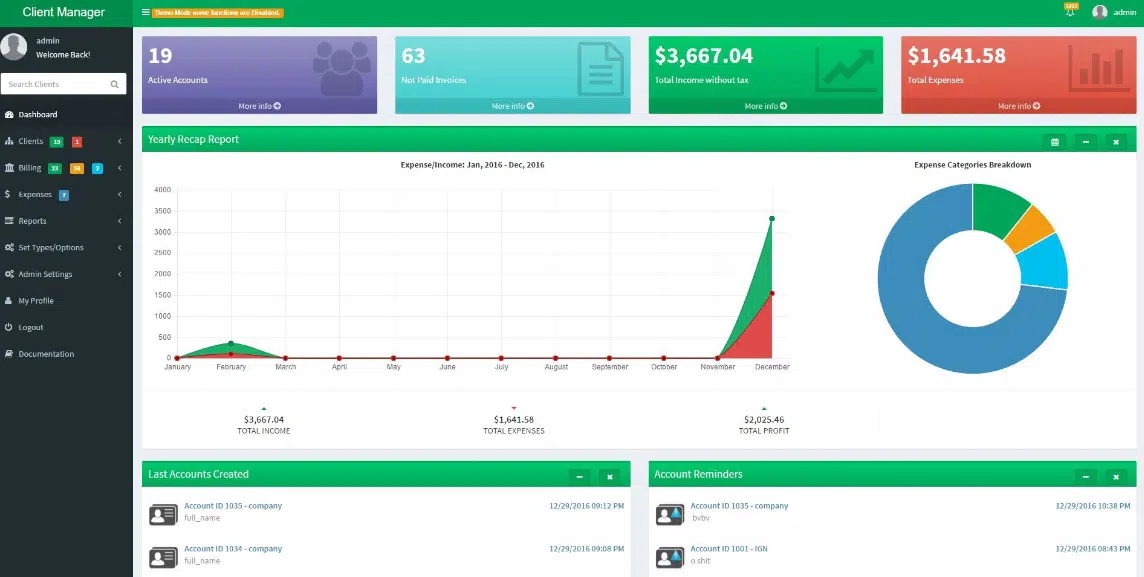The width and height of the screenshot is (1144, 577).
Task: Click the Search Clients input field
Action: (x=53, y=85)
